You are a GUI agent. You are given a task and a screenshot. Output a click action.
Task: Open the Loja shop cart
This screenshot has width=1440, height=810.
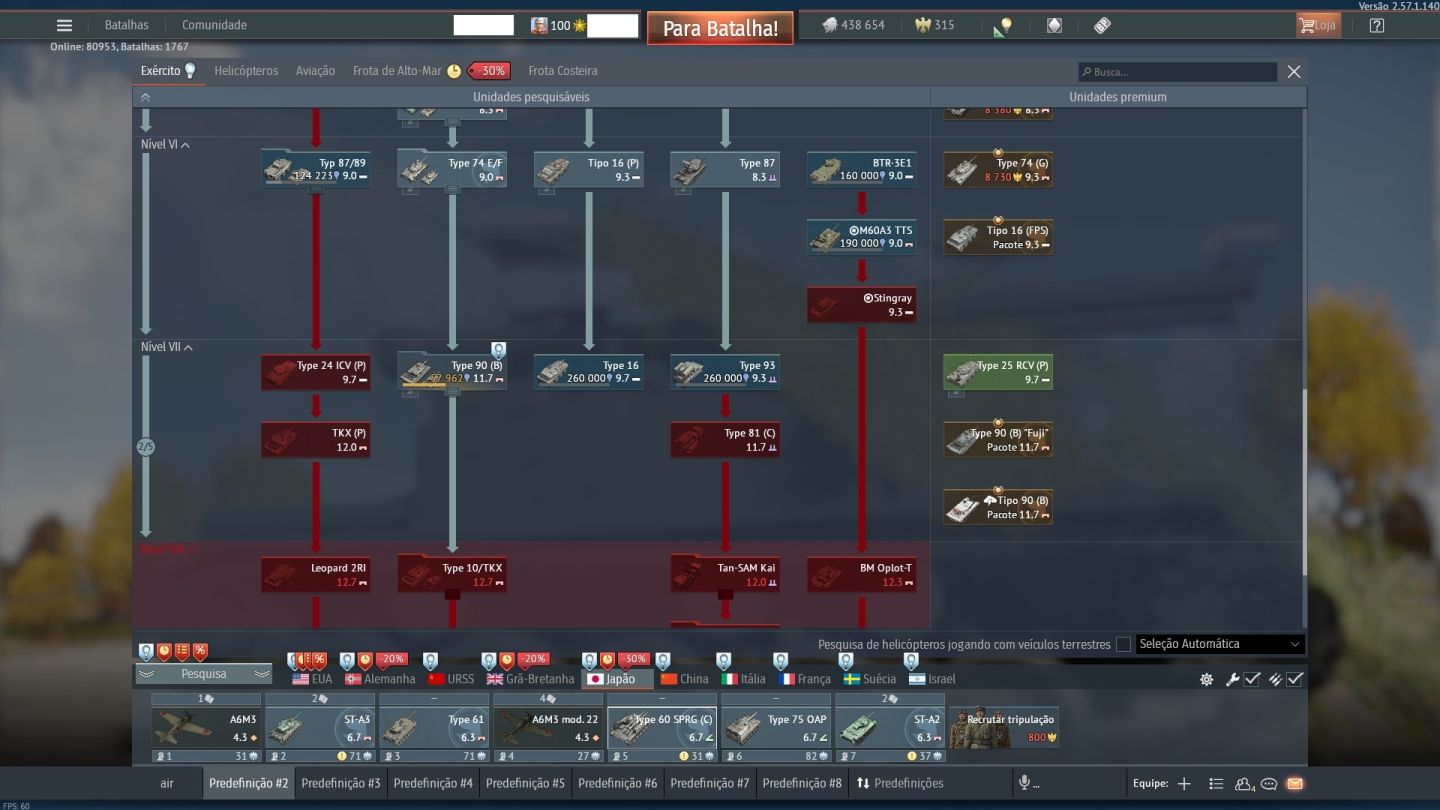(x=1318, y=25)
